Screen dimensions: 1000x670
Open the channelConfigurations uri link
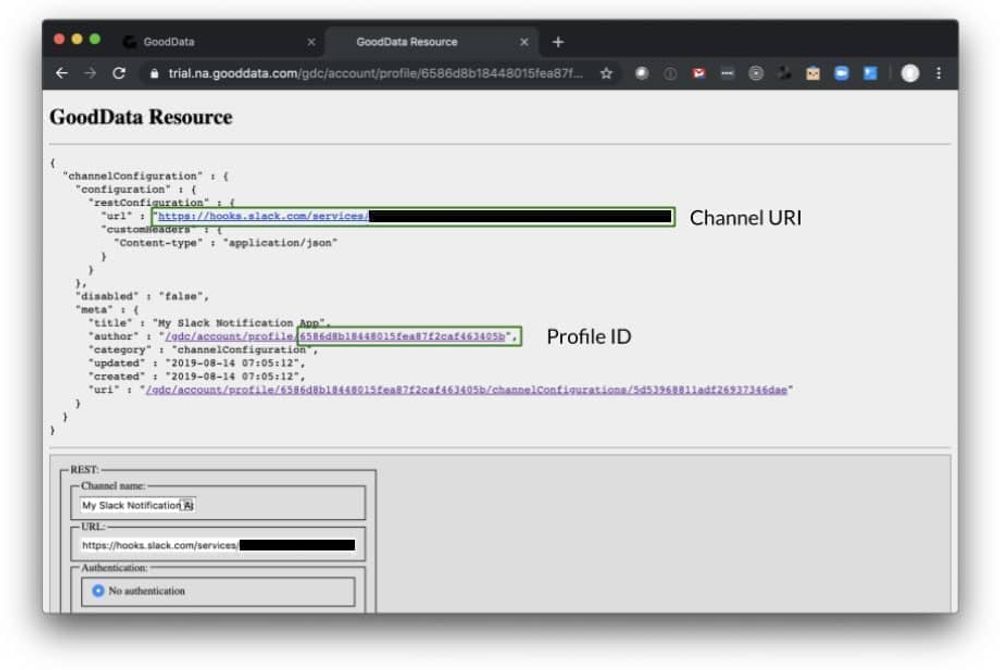[466, 390]
